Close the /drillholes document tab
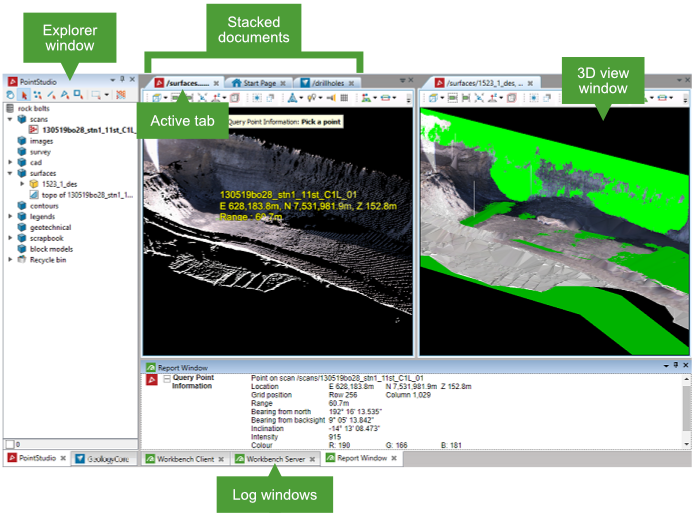The width and height of the screenshot is (694, 515). point(351,82)
